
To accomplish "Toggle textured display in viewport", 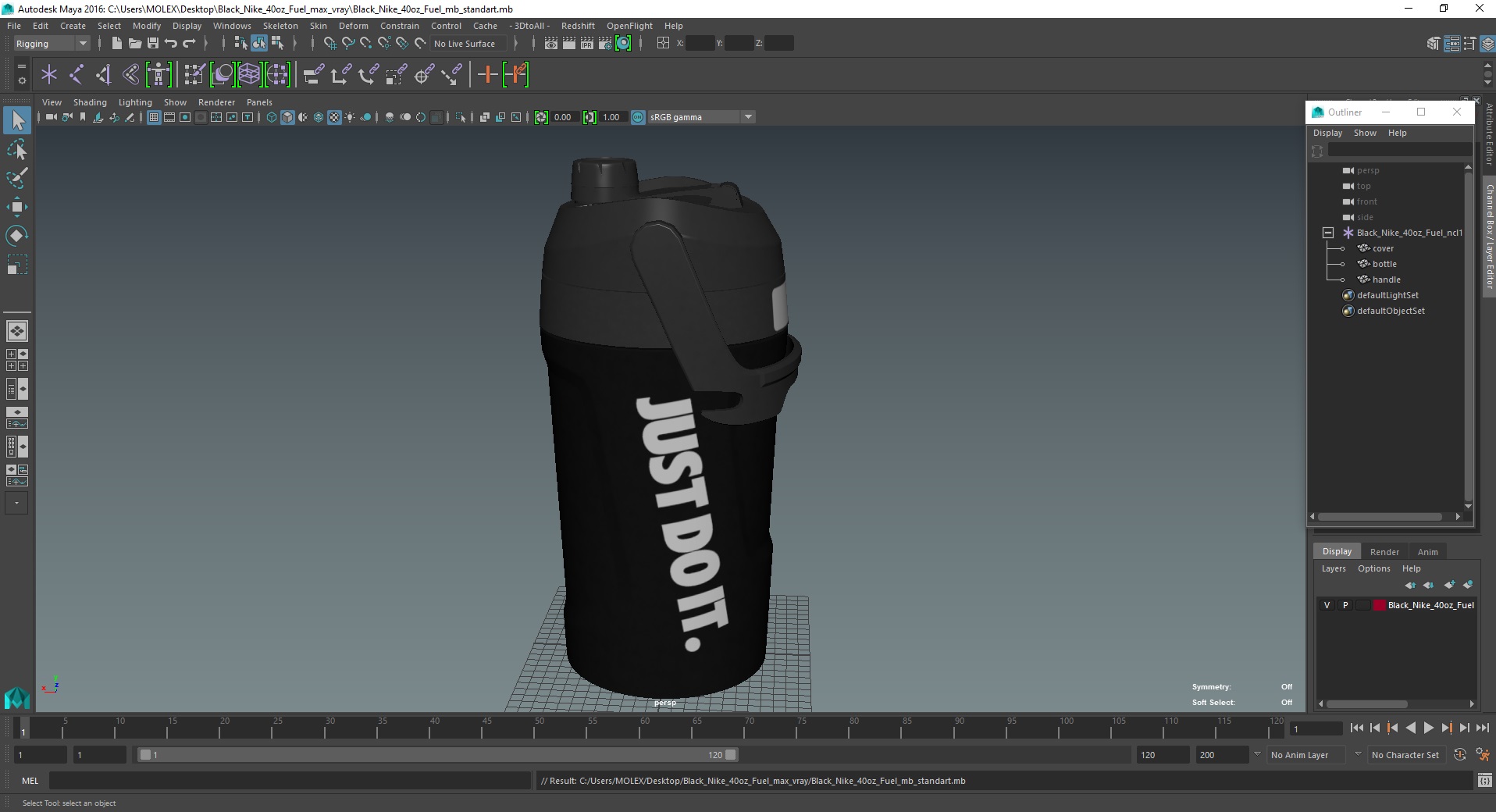I will 334,117.
